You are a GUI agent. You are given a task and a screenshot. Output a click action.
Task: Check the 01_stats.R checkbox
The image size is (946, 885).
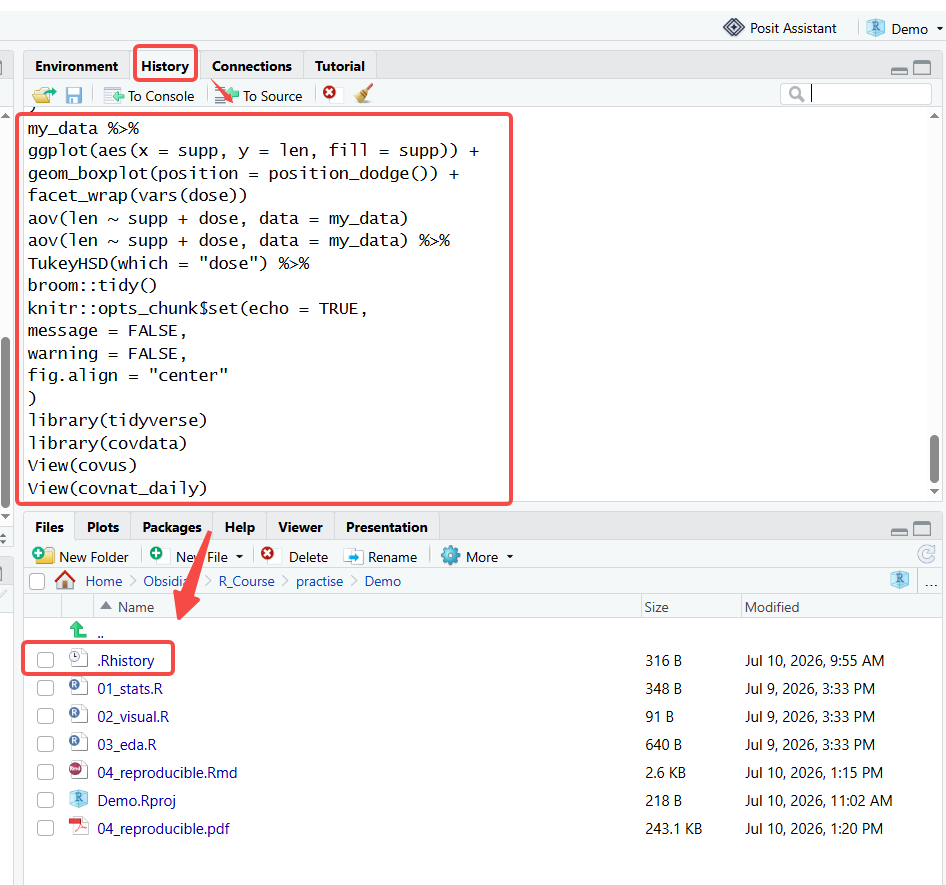click(45, 688)
